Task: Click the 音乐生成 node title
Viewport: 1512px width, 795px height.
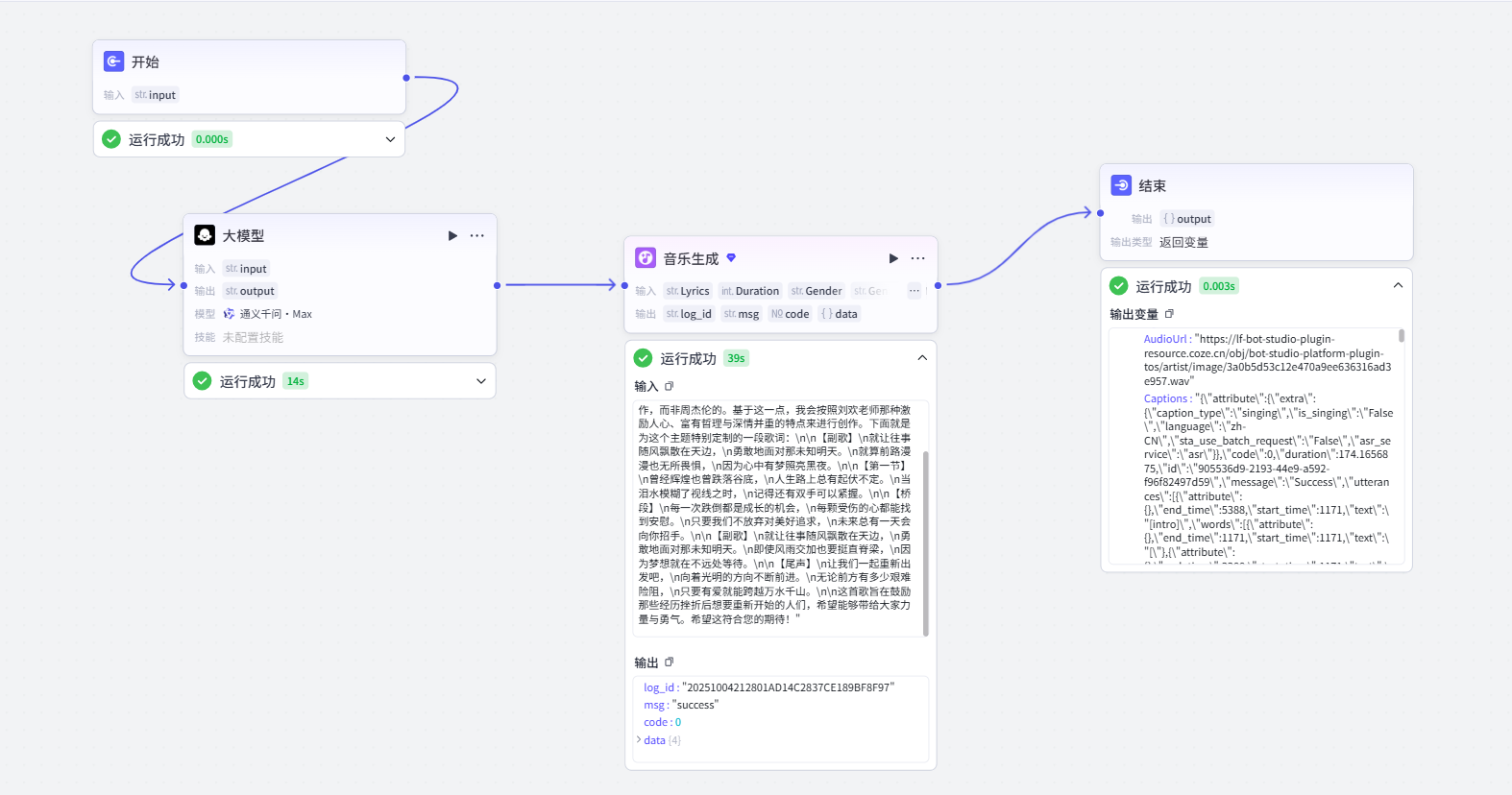Action: (691, 258)
